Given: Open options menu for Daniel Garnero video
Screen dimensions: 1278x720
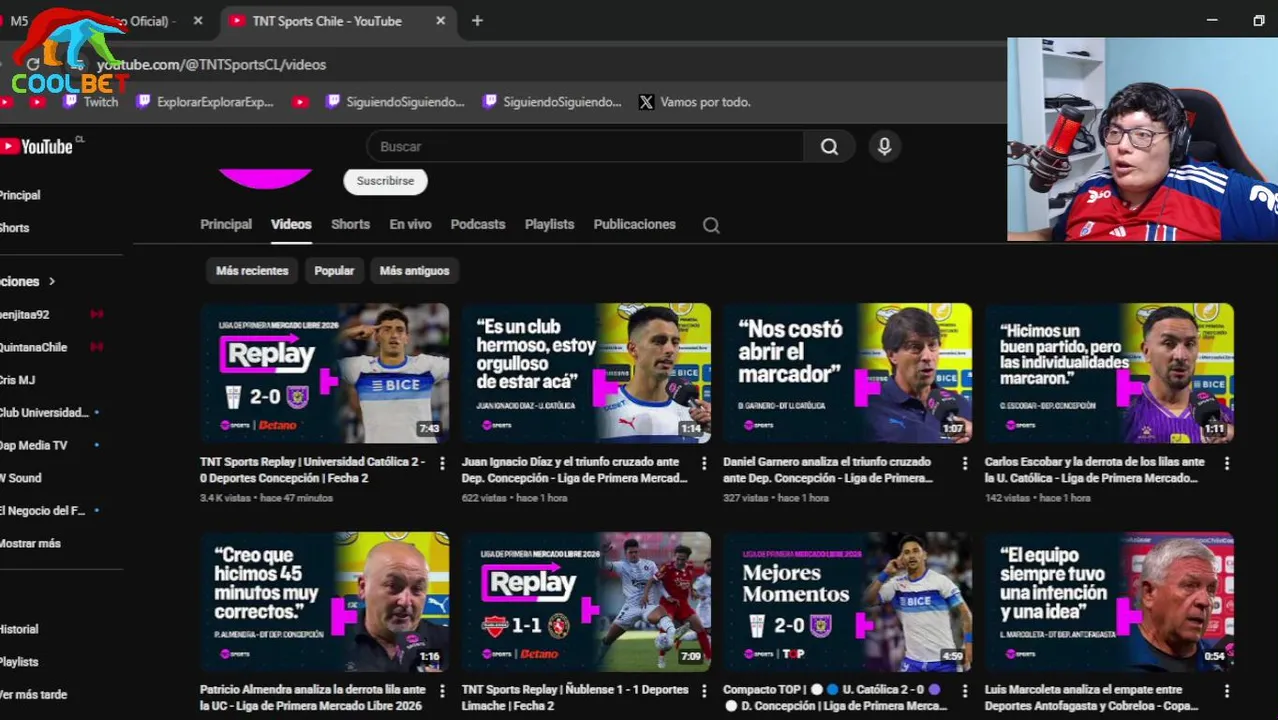Looking at the screenshot, I should [x=965, y=464].
